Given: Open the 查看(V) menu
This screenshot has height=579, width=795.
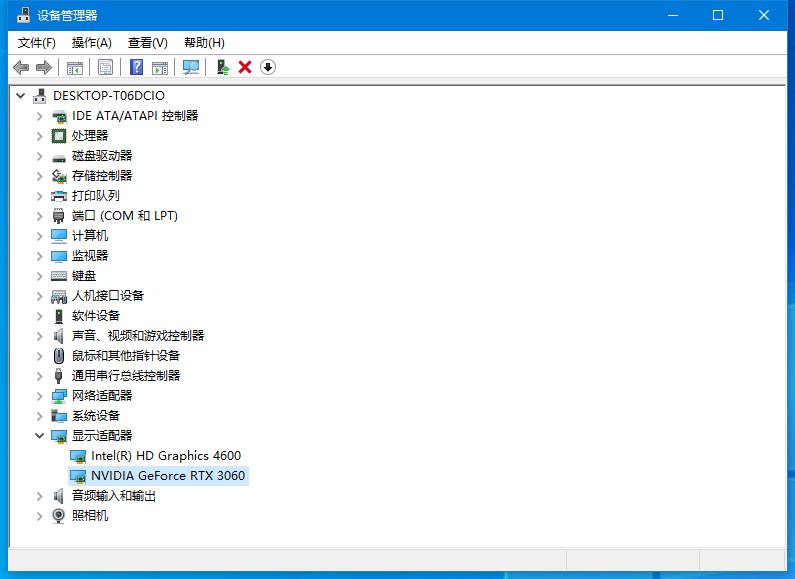Looking at the screenshot, I should point(147,43).
